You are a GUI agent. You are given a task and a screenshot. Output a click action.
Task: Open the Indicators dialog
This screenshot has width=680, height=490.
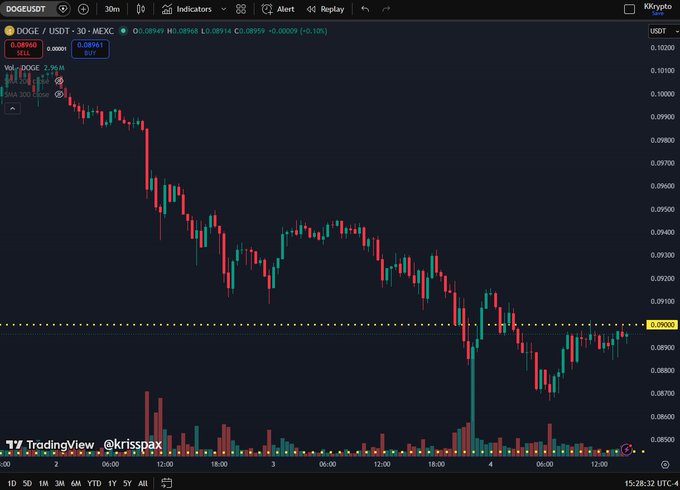186,9
